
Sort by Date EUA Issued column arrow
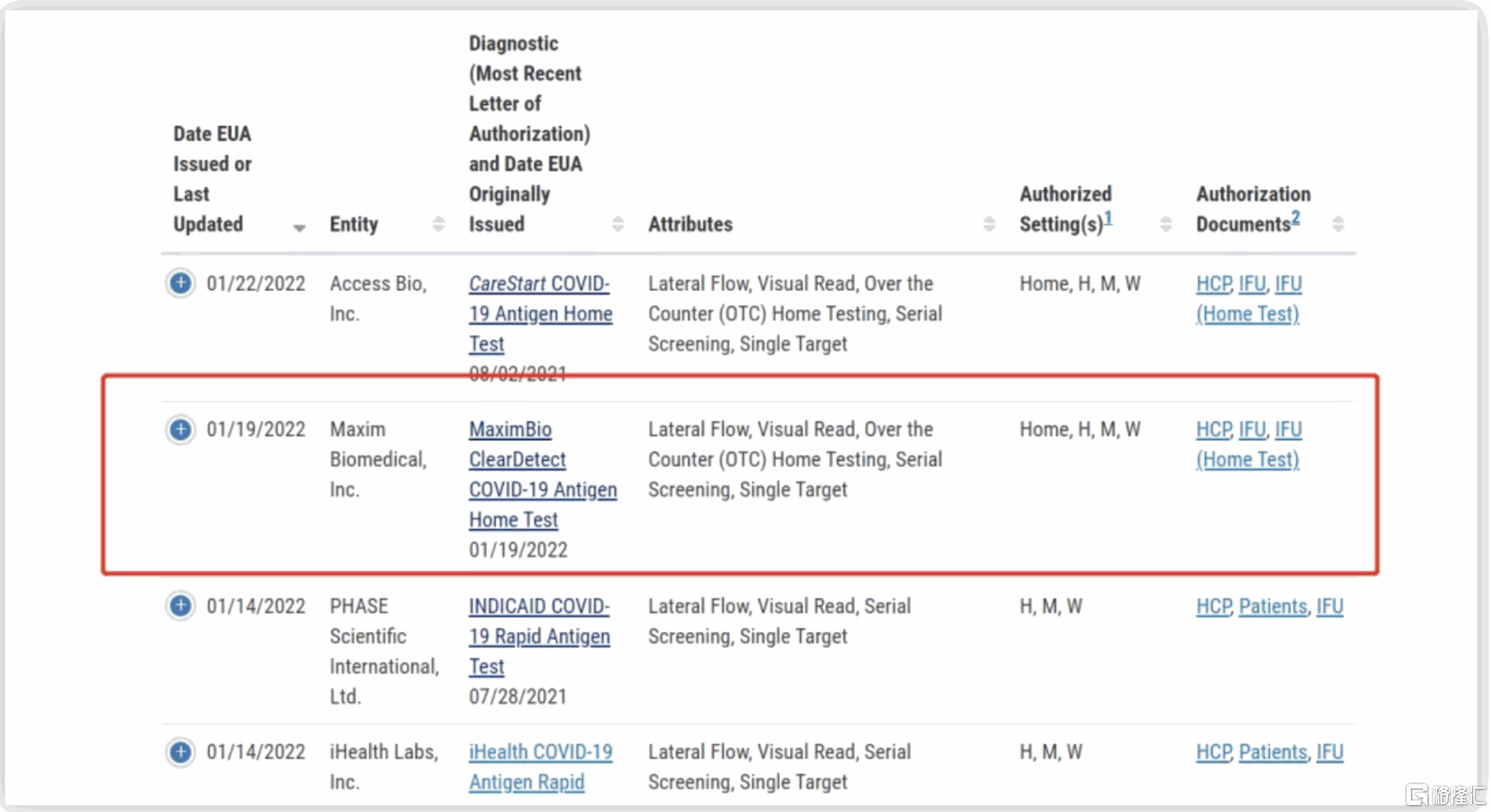(x=299, y=228)
